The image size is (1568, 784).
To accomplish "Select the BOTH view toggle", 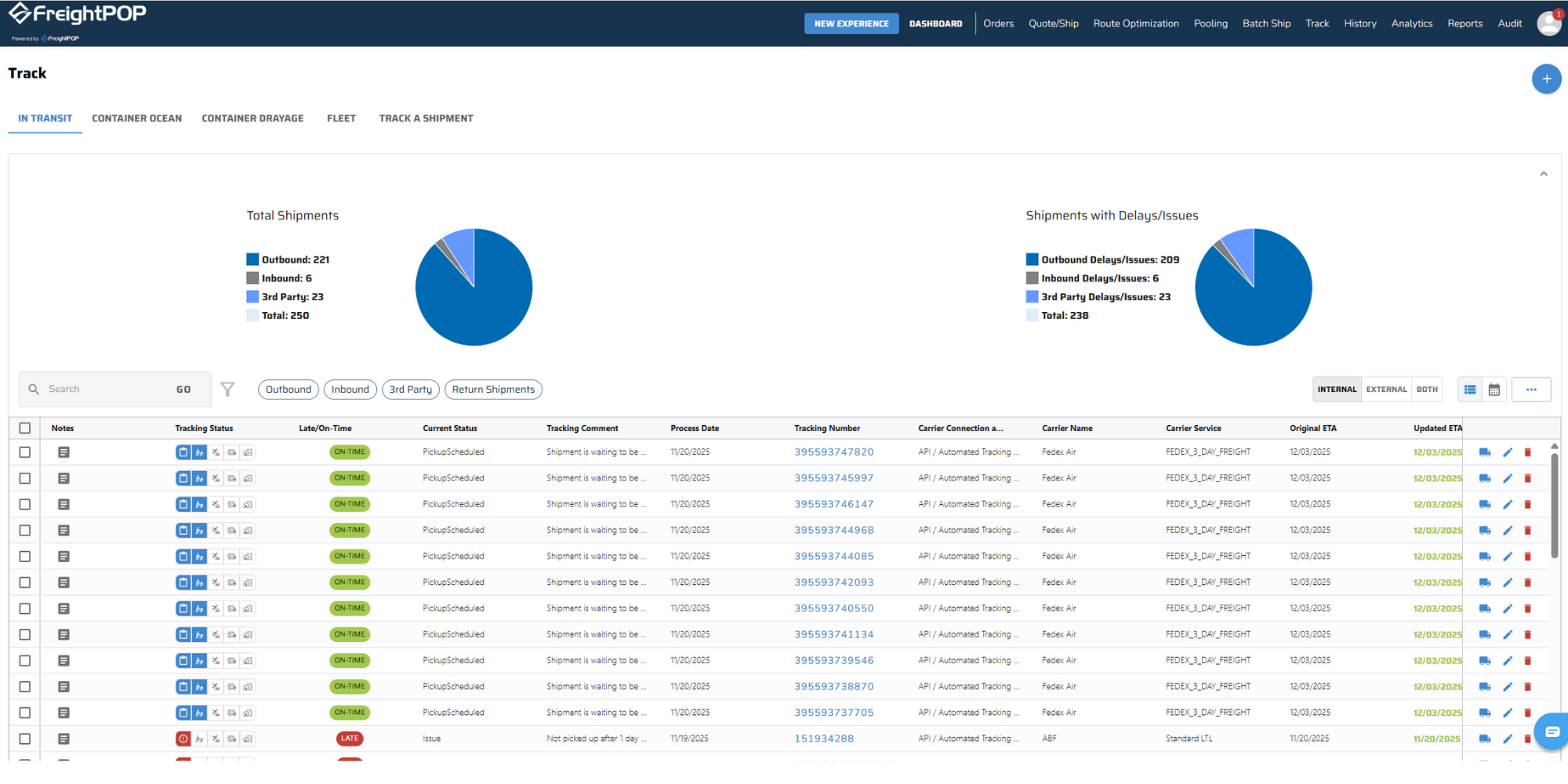I will point(1427,390).
